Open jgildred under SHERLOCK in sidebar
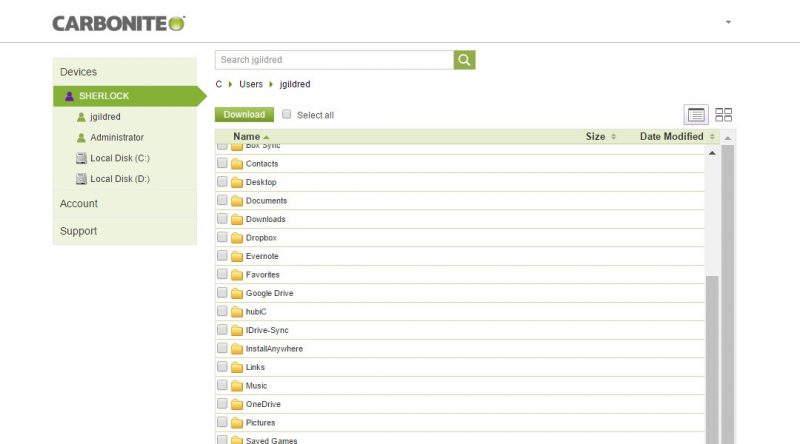Screen dimensions: 800x444 click(105, 117)
